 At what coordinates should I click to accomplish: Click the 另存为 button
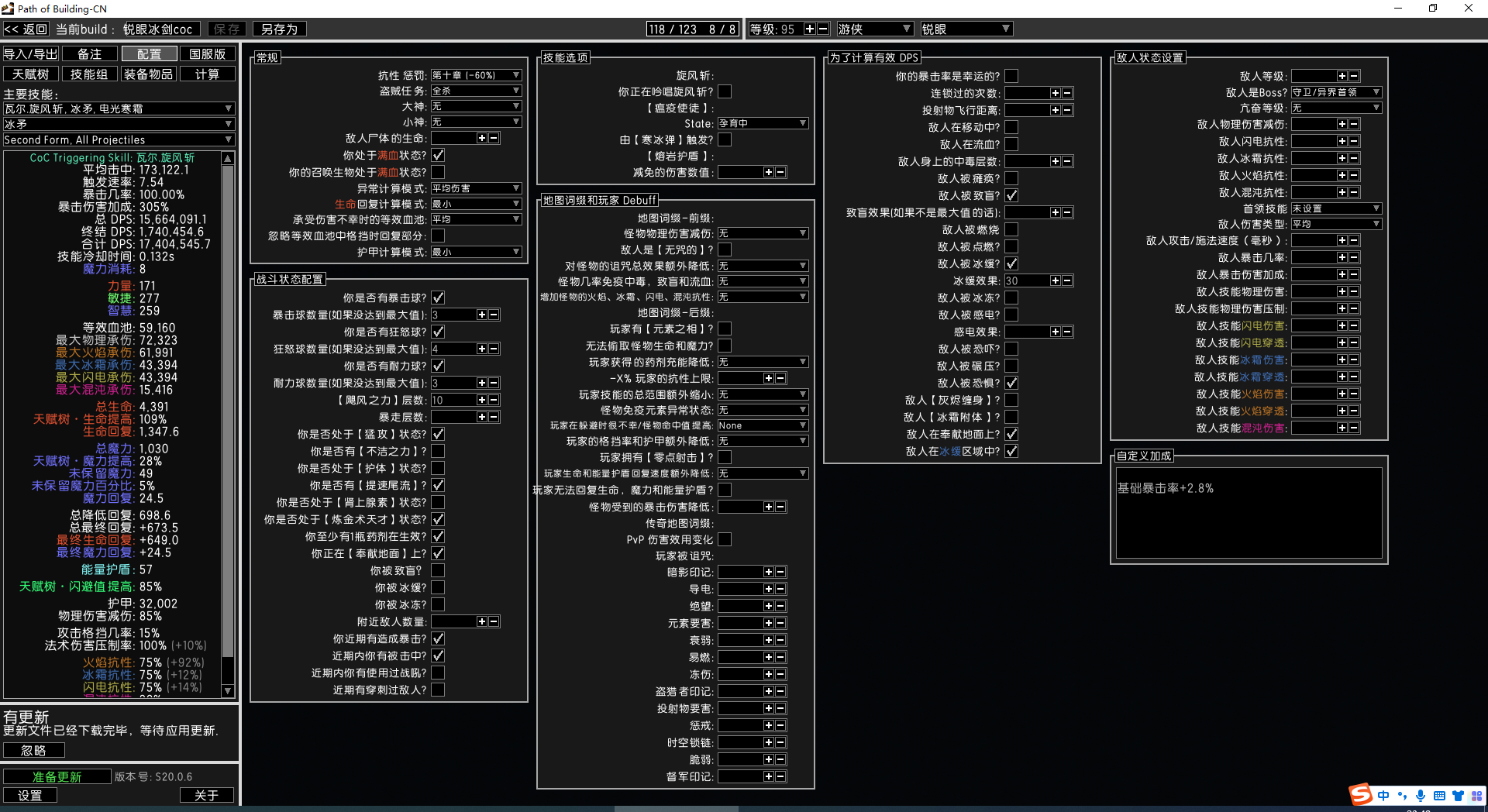[x=279, y=29]
